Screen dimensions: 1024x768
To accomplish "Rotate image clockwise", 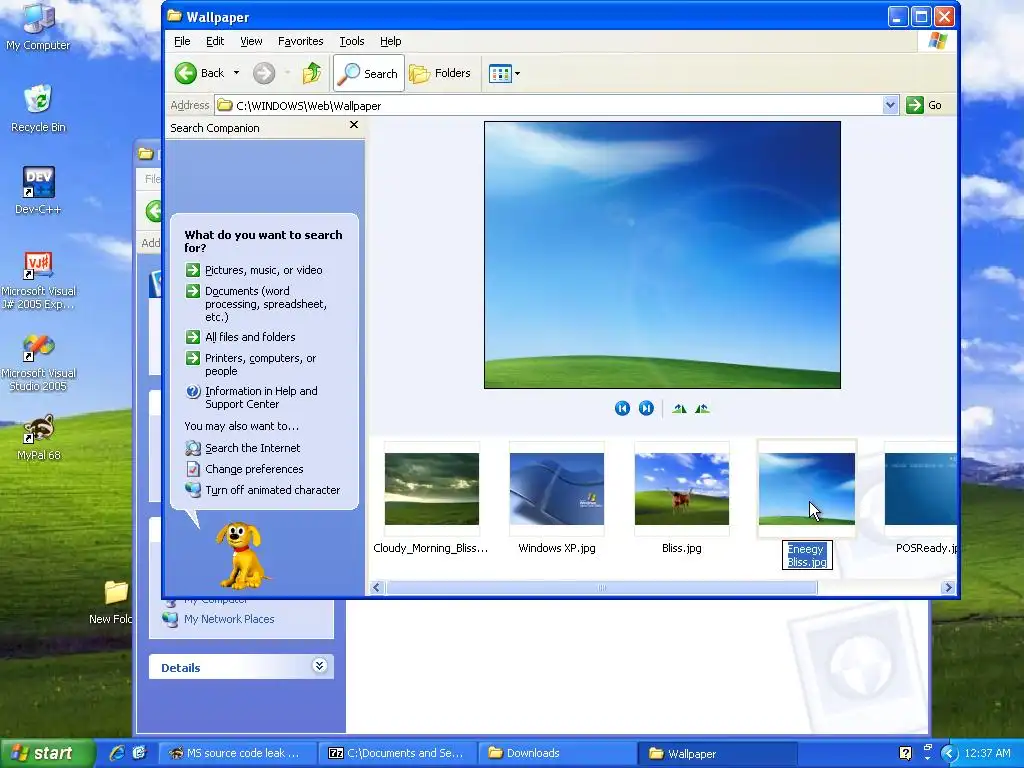I will click(x=679, y=408).
